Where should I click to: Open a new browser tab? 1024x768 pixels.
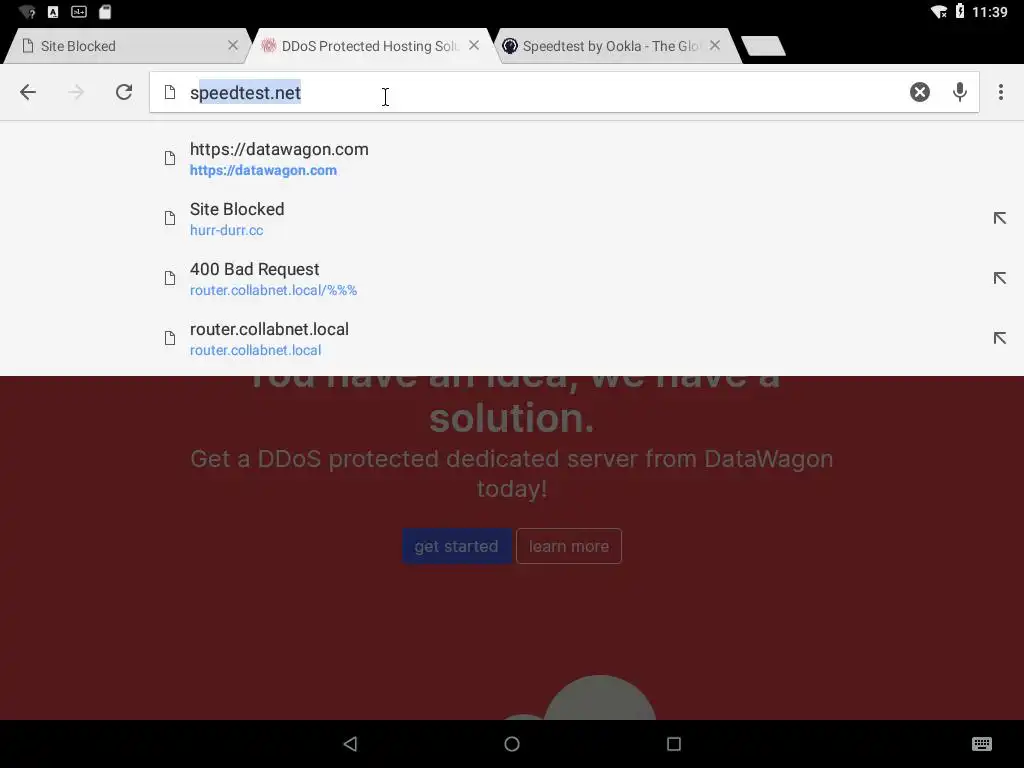click(x=763, y=46)
